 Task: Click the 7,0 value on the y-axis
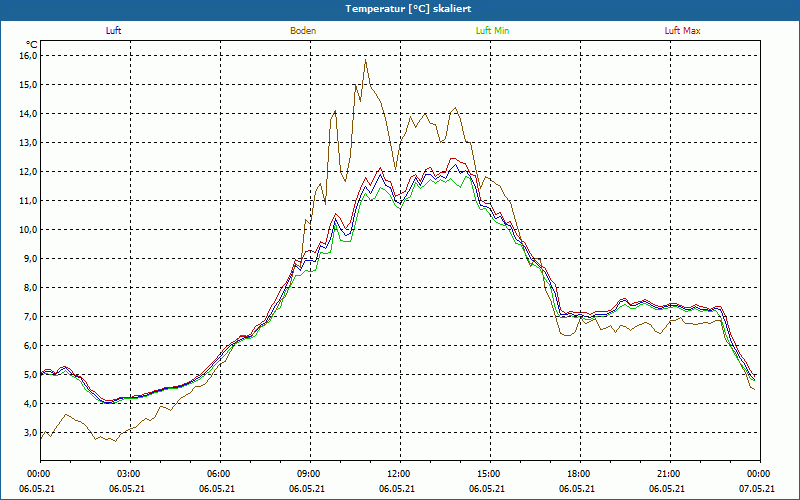pos(31,317)
